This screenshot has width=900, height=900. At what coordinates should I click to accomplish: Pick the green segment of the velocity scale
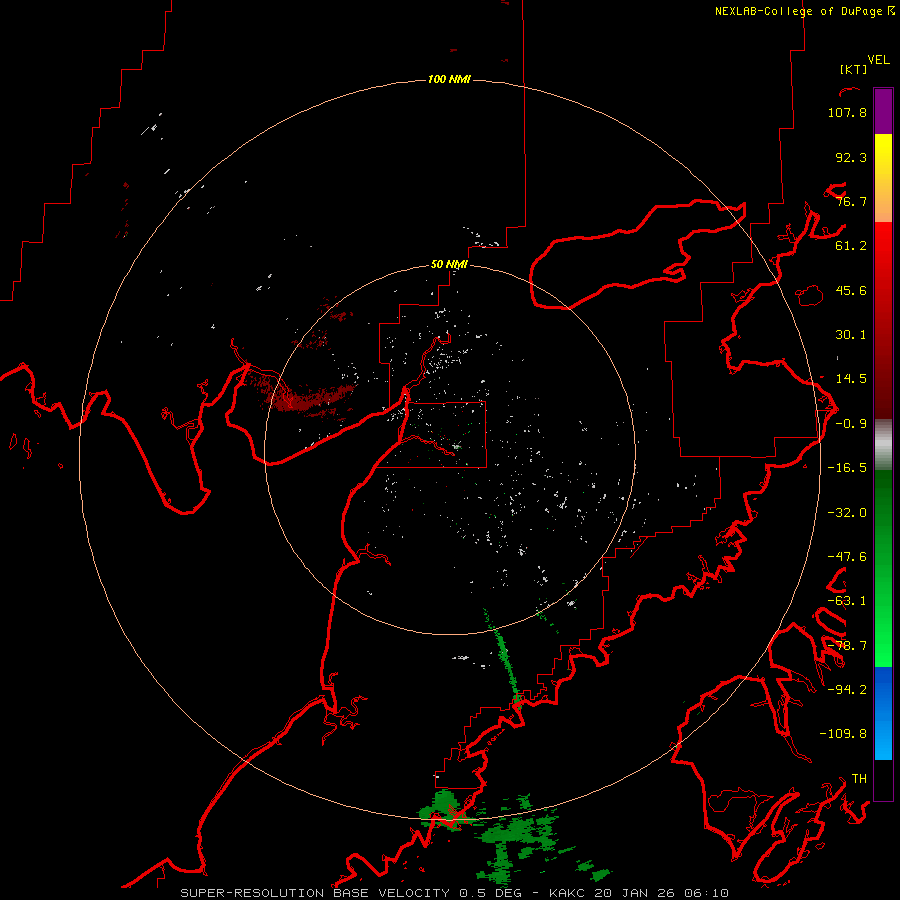[x=883, y=568]
